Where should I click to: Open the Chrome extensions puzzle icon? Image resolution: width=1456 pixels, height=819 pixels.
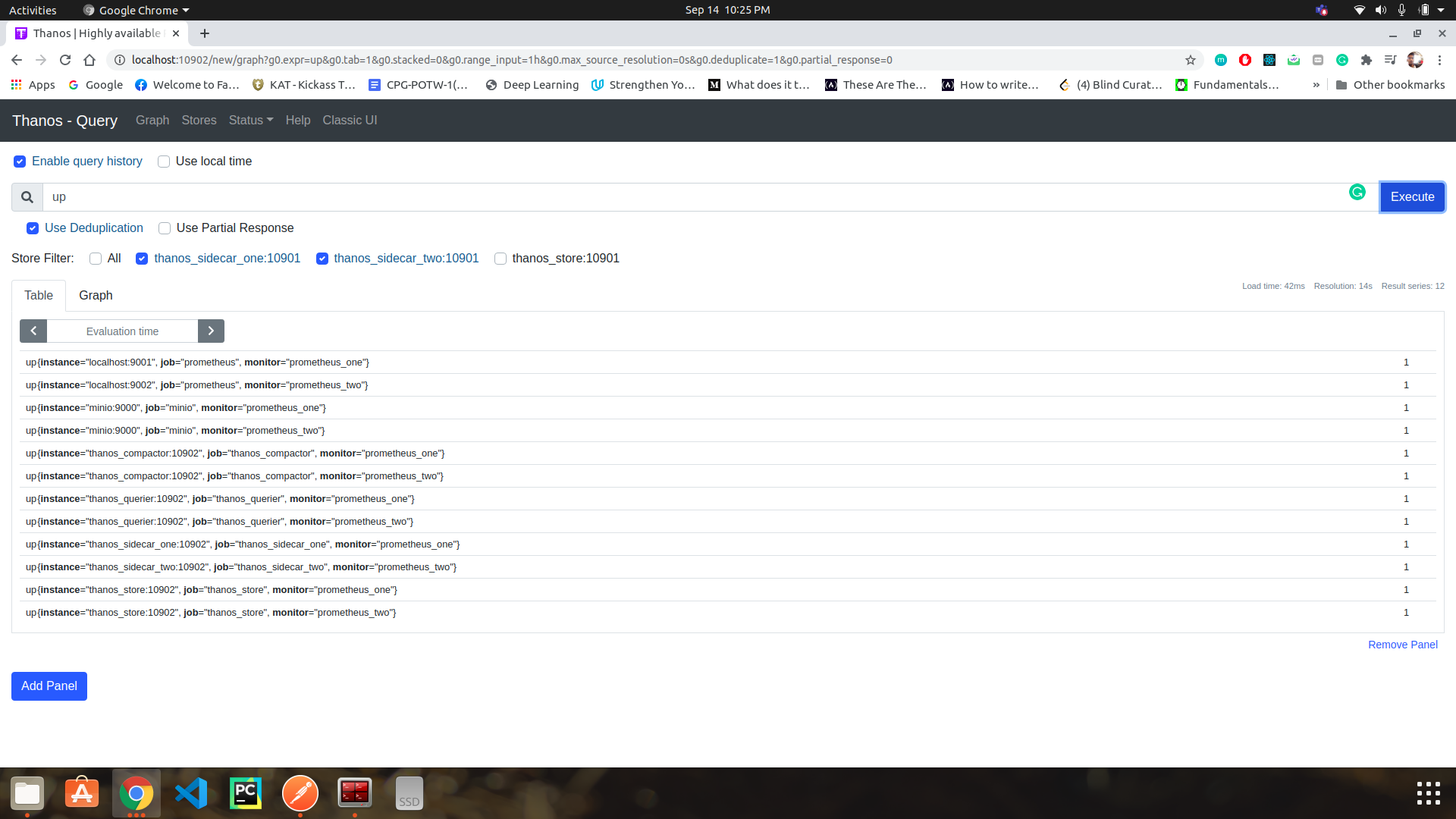click(1367, 60)
